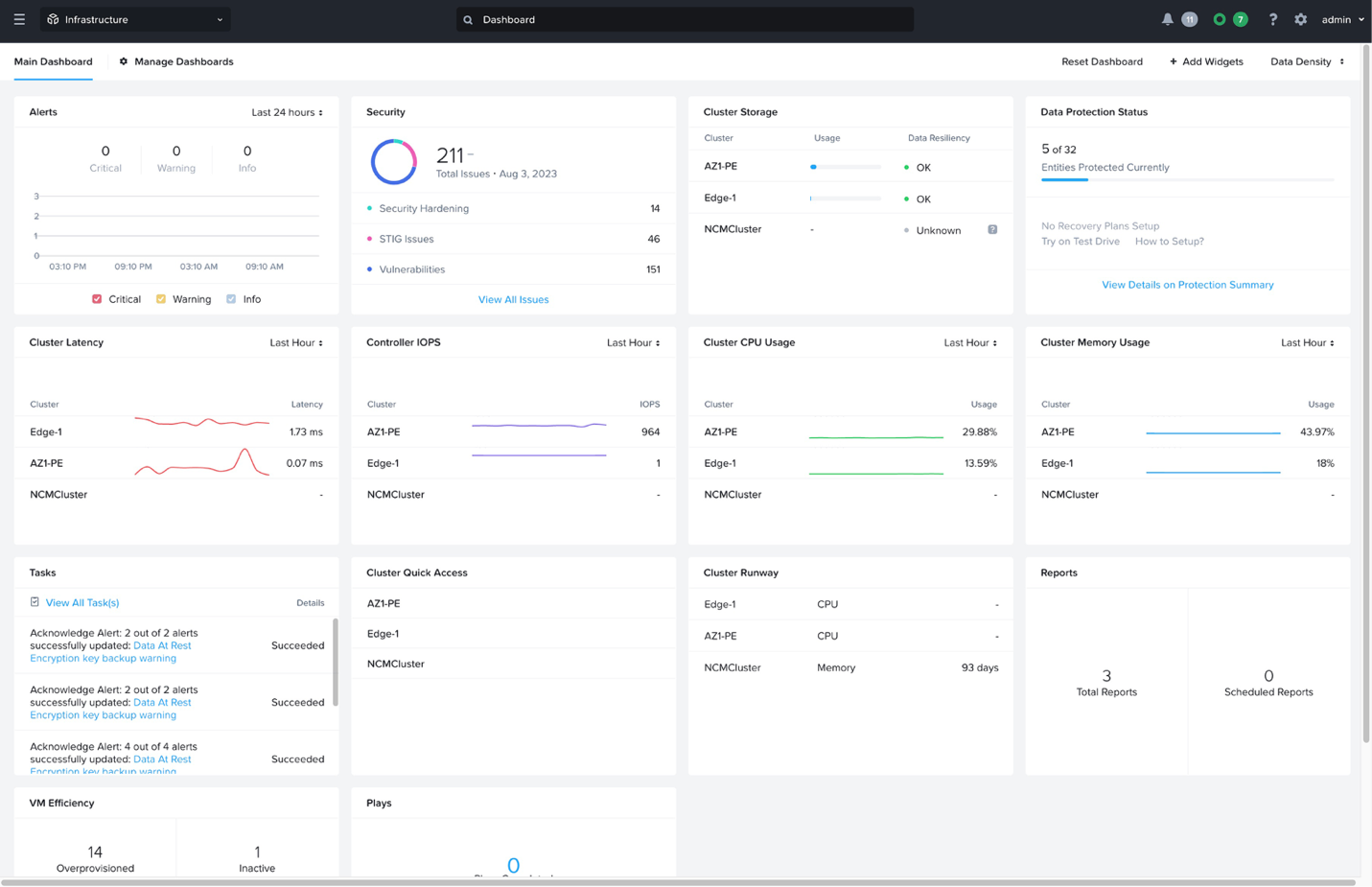Select the Main Dashboard tab
This screenshot has height=887, width=1372.
(x=53, y=61)
